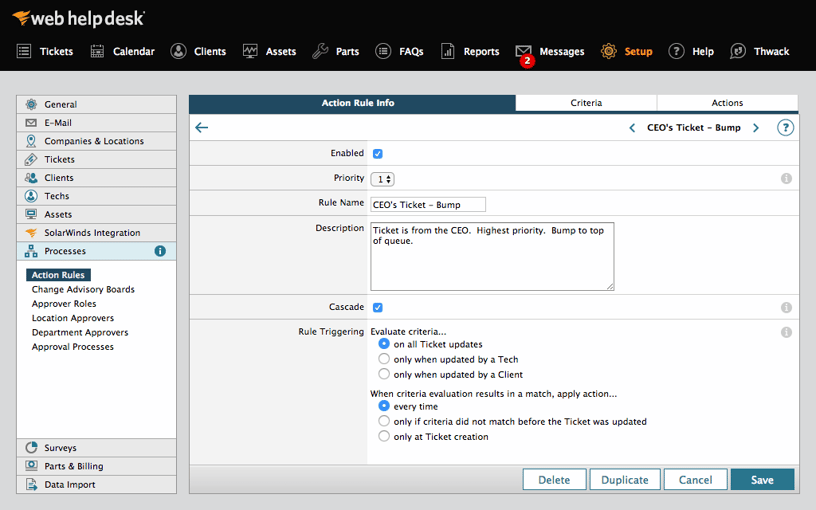Collapse the Processes section in sidebar
This screenshot has width=816, height=510.
click(x=96, y=251)
